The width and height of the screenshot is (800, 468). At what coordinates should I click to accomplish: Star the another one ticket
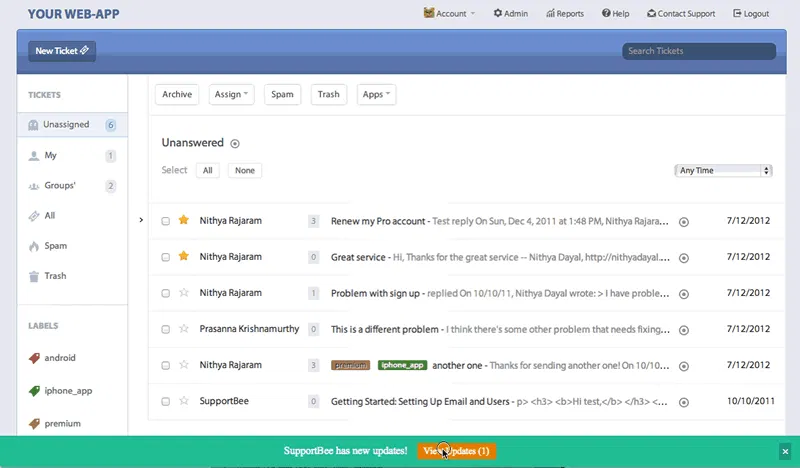tap(184, 365)
